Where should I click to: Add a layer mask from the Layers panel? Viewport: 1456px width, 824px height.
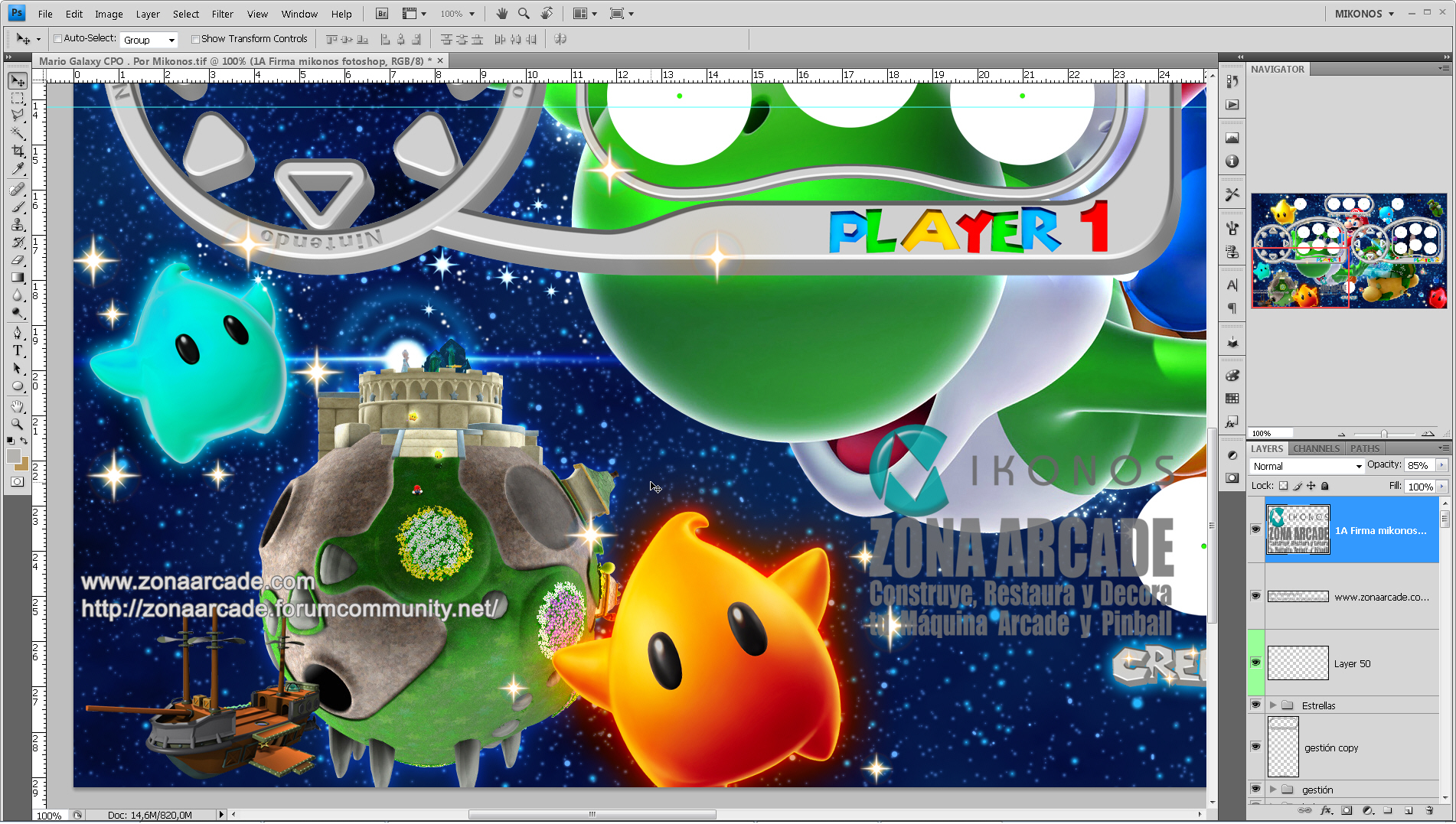click(1347, 810)
